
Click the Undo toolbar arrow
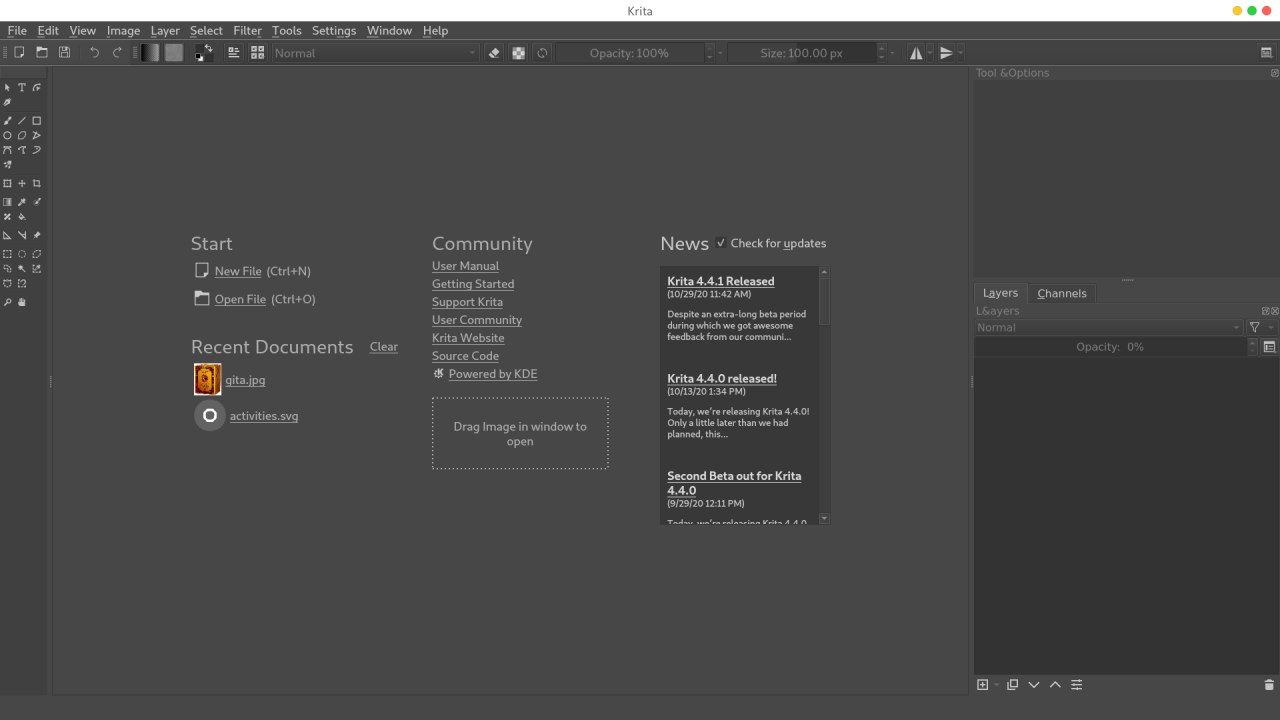click(x=95, y=53)
